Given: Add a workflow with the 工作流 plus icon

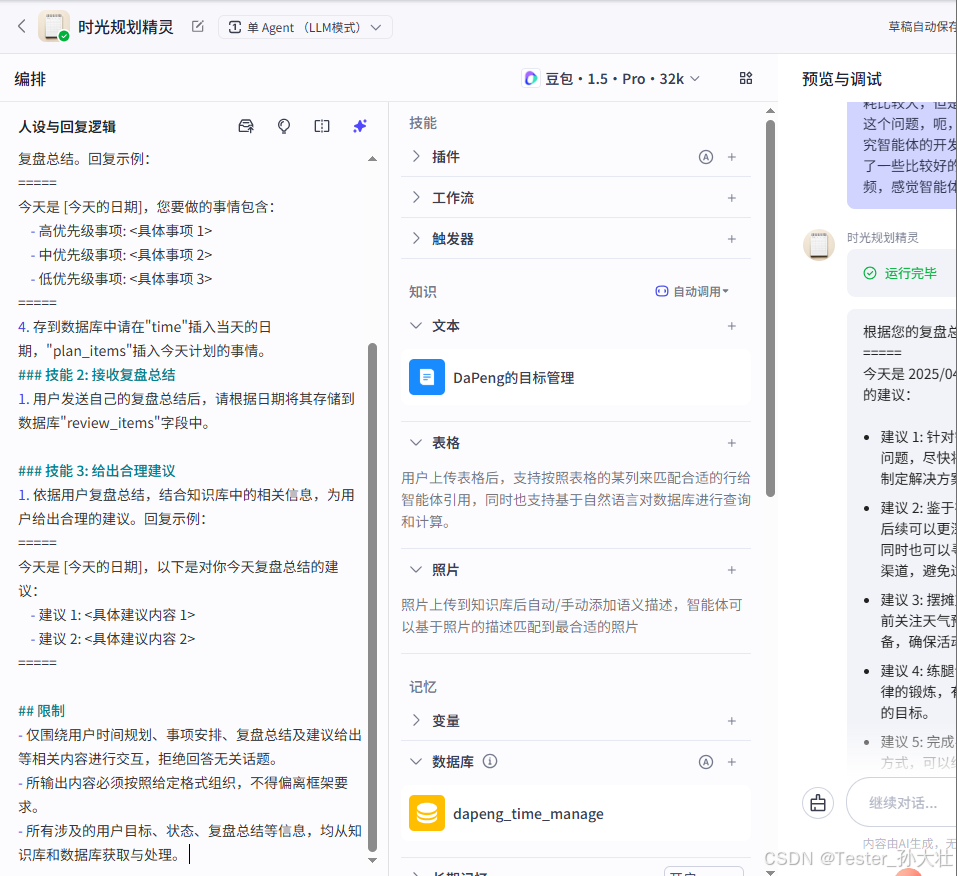Looking at the screenshot, I should [732, 198].
